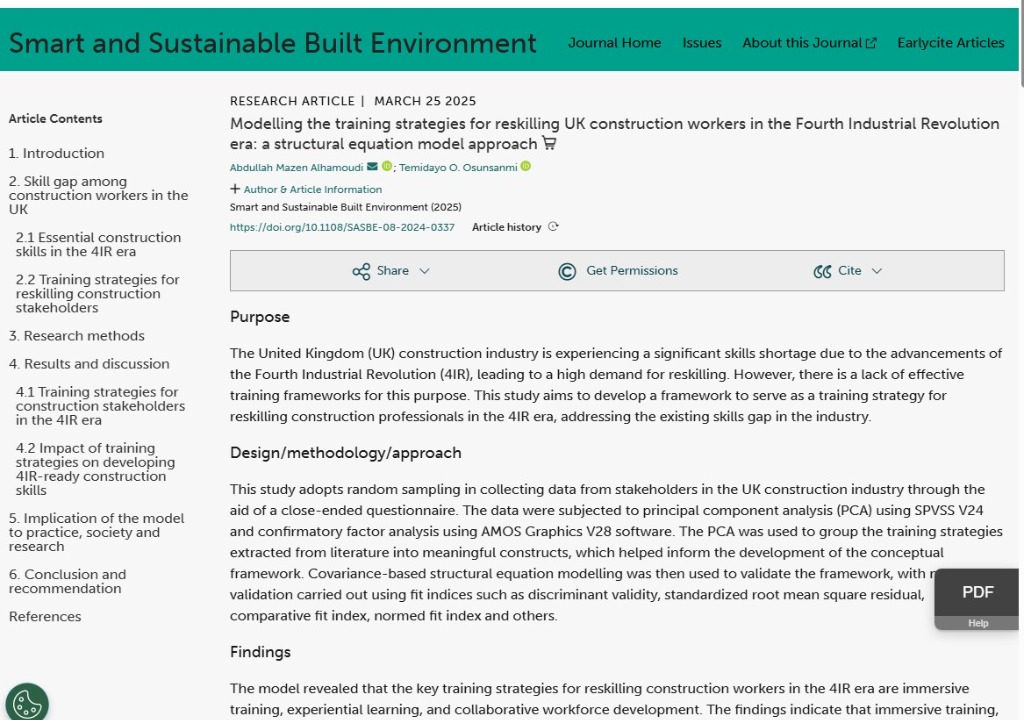Jump to 3. Research methods section
The image size is (1024, 720).
[x=77, y=336]
